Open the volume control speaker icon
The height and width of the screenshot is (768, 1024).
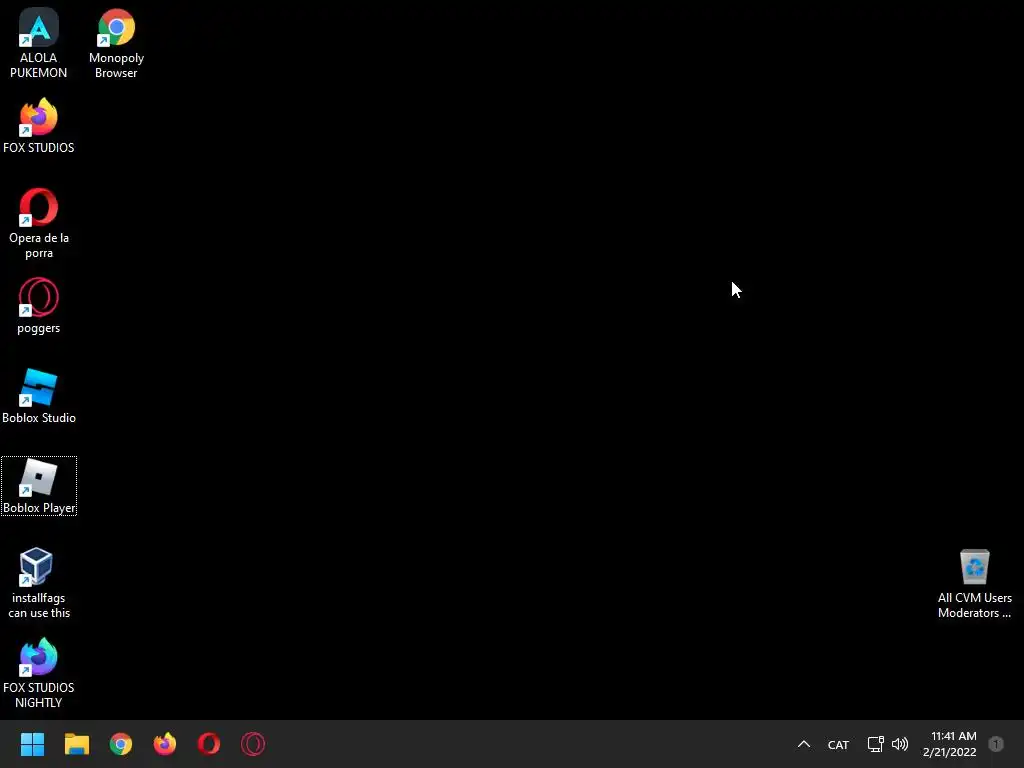(x=900, y=744)
